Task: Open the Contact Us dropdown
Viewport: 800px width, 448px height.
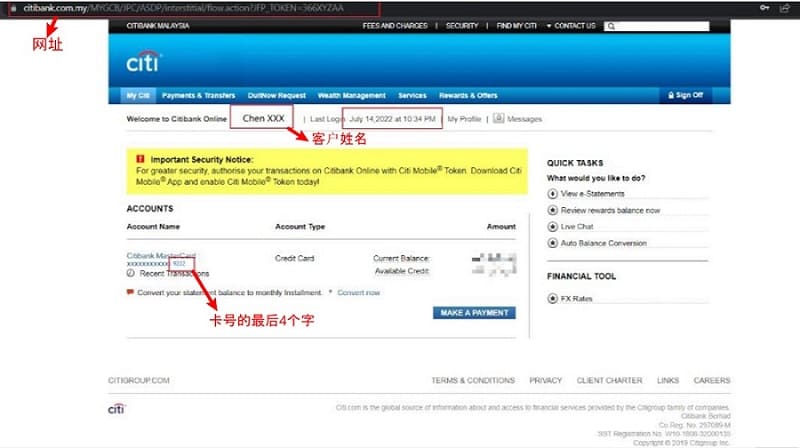Action: (x=571, y=26)
